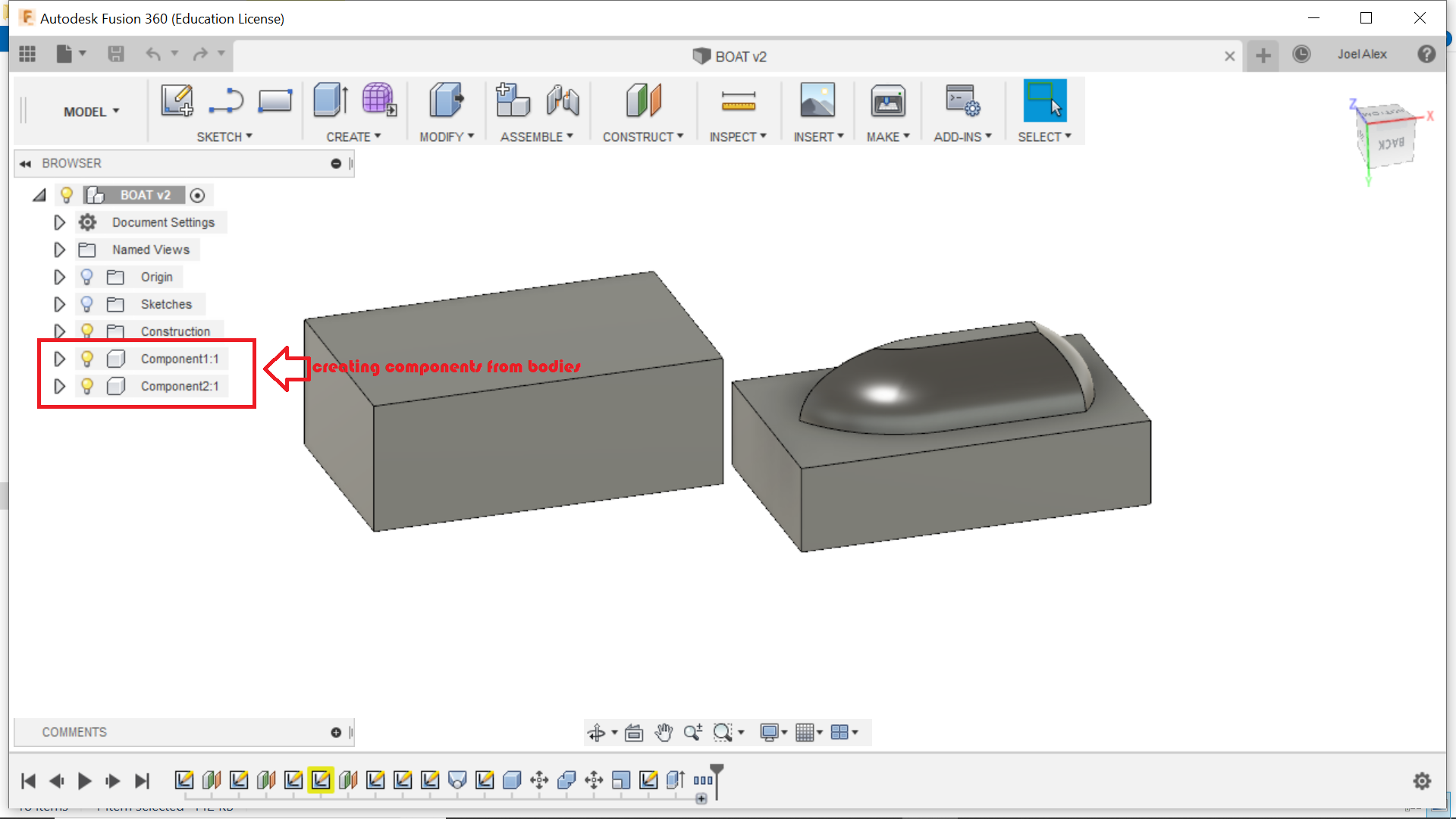Viewport: 1456px width, 819px height.
Task: Open the CONSTRUCT menu
Action: click(642, 136)
